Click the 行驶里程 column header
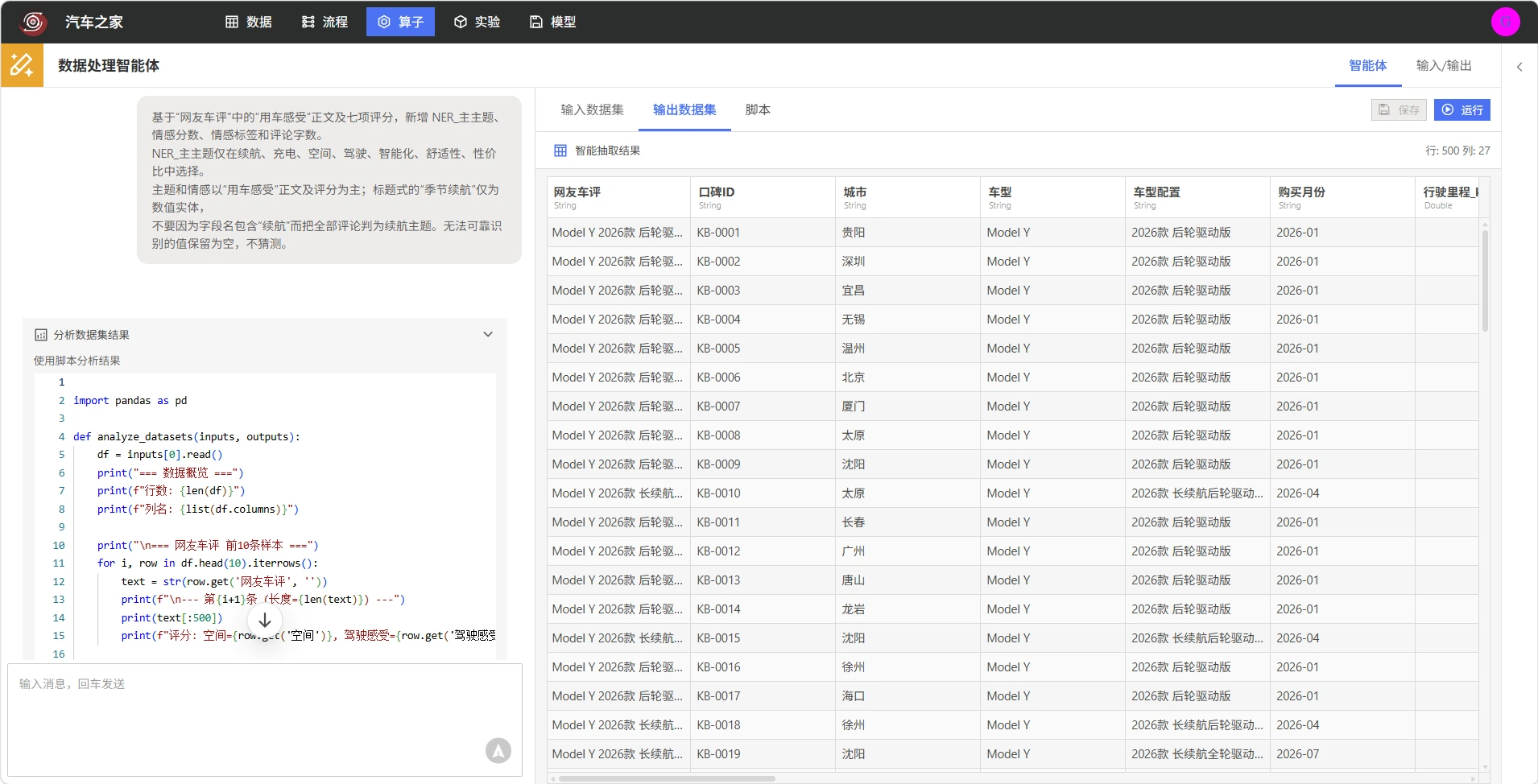The height and width of the screenshot is (784, 1538). pyautogui.click(x=1447, y=197)
